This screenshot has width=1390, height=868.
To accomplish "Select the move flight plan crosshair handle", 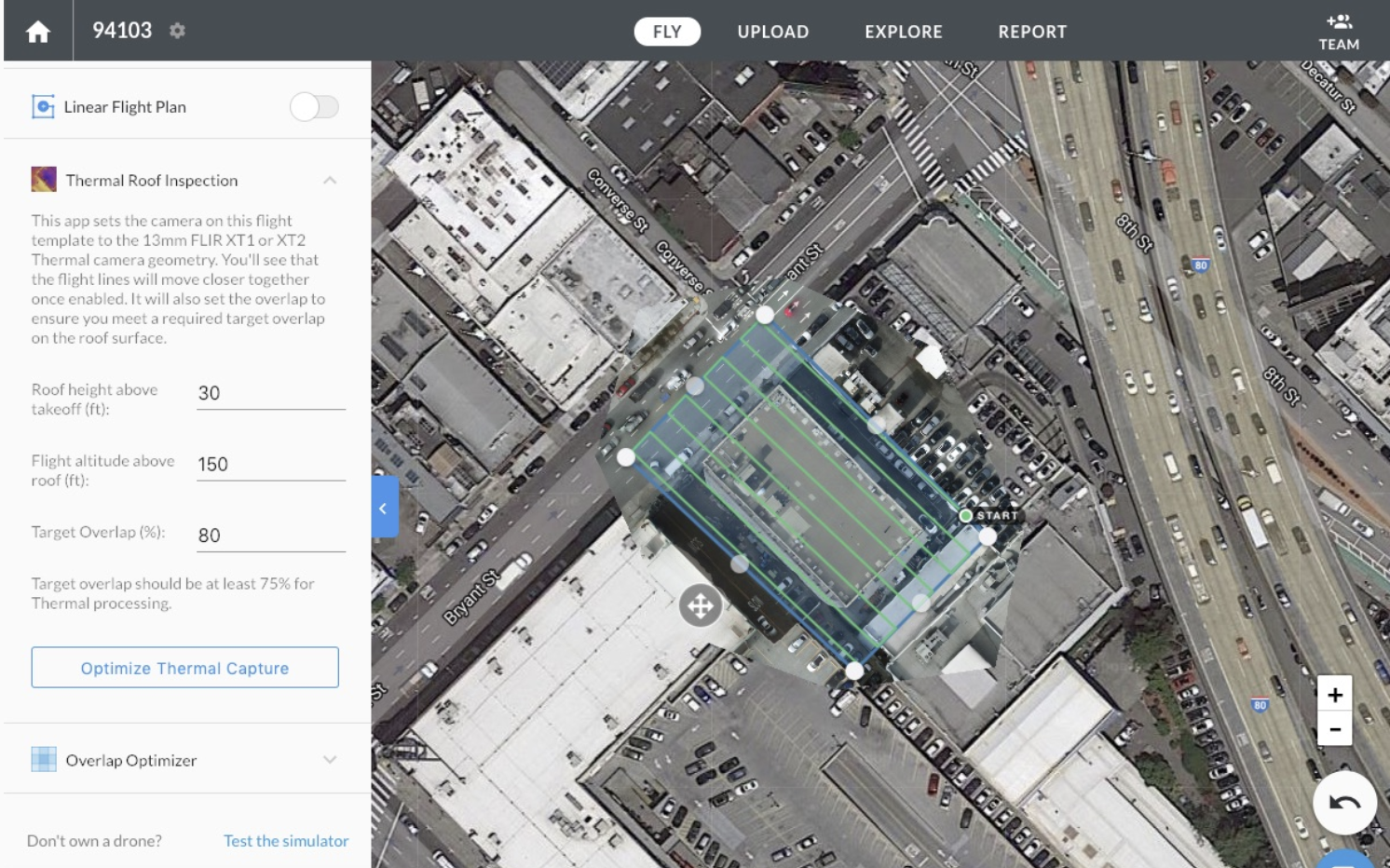I will [x=701, y=606].
